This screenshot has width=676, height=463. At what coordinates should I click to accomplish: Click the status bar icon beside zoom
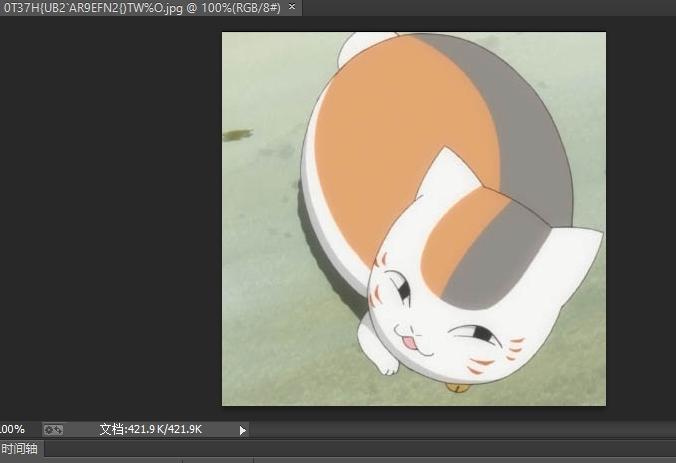53,430
